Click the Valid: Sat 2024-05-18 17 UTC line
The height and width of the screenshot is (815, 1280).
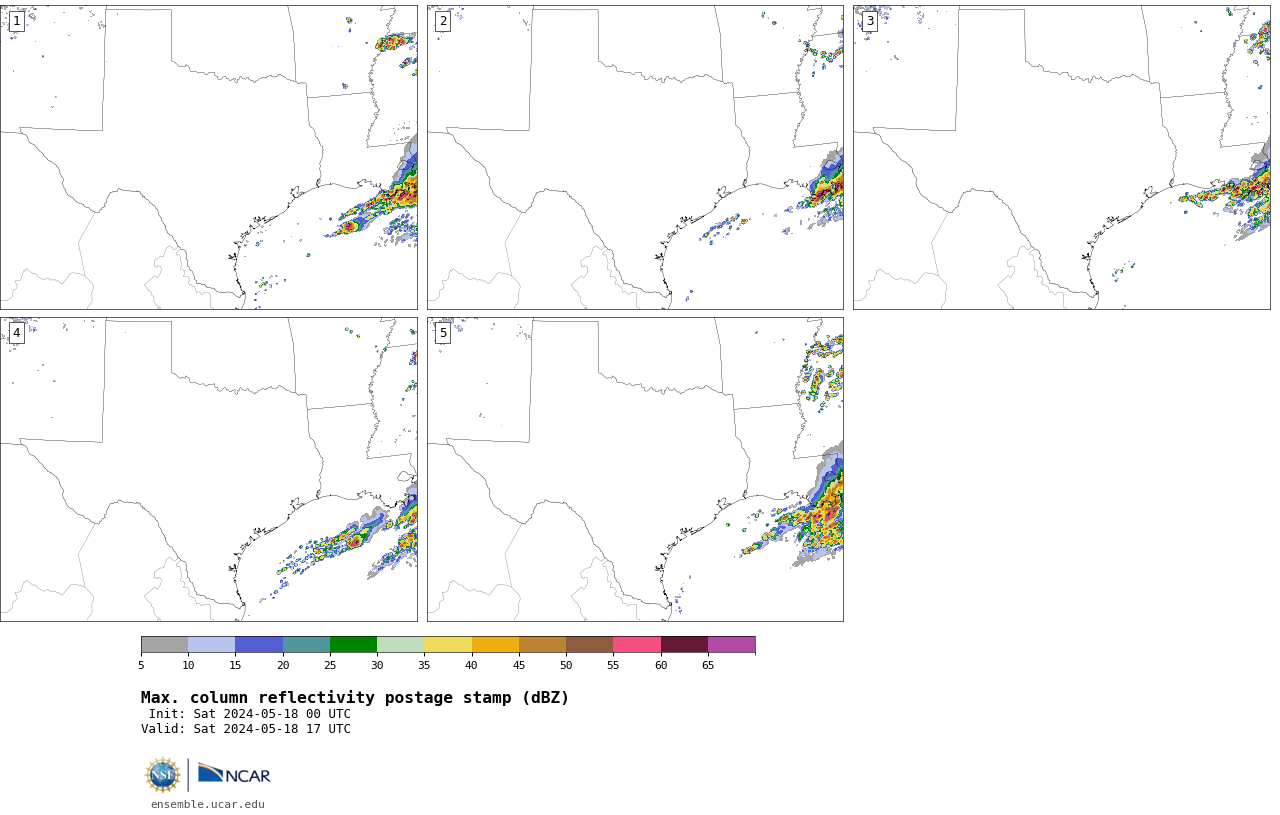point(246,729)
